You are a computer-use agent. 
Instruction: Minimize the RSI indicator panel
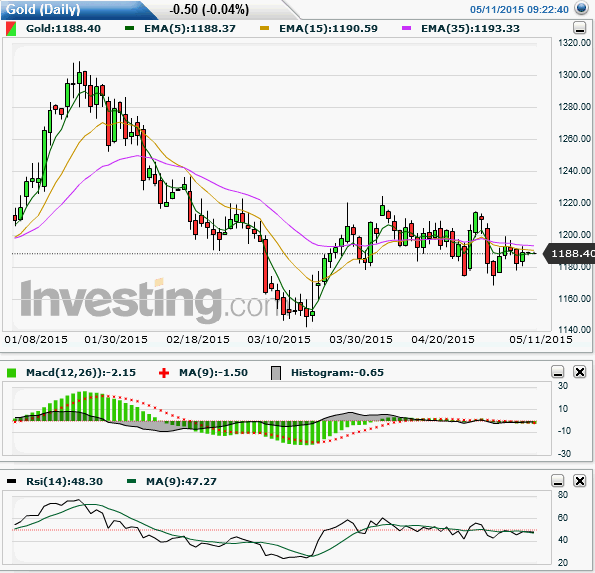(558, 481)
